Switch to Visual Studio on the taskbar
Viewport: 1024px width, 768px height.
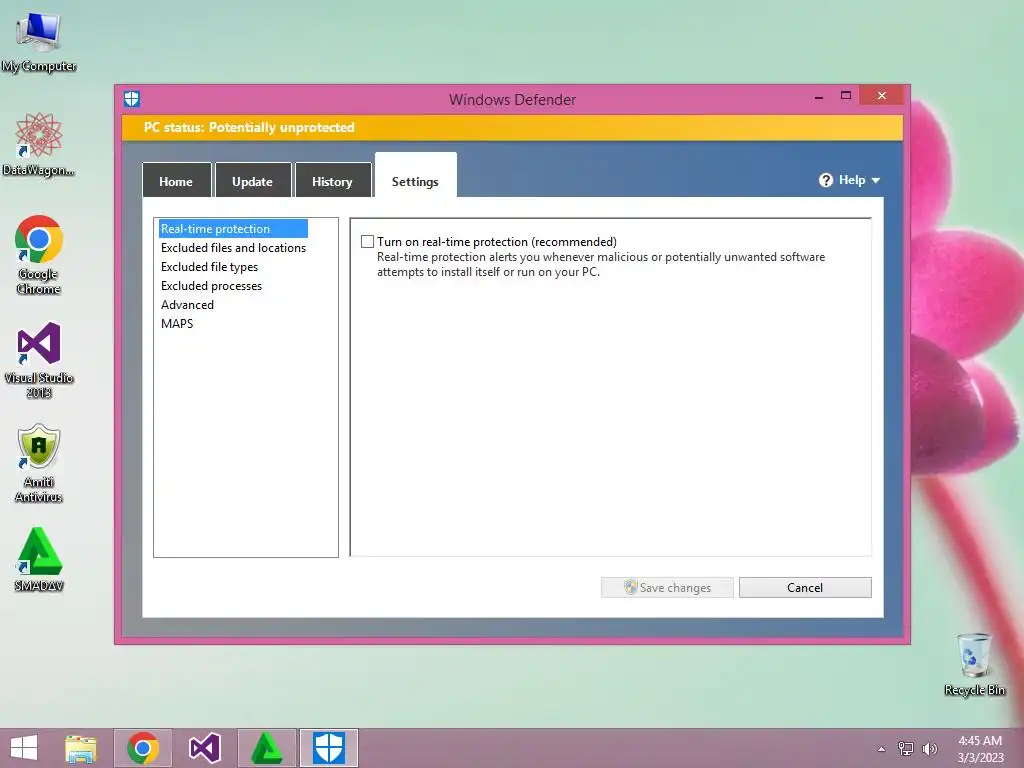point(204,748)
